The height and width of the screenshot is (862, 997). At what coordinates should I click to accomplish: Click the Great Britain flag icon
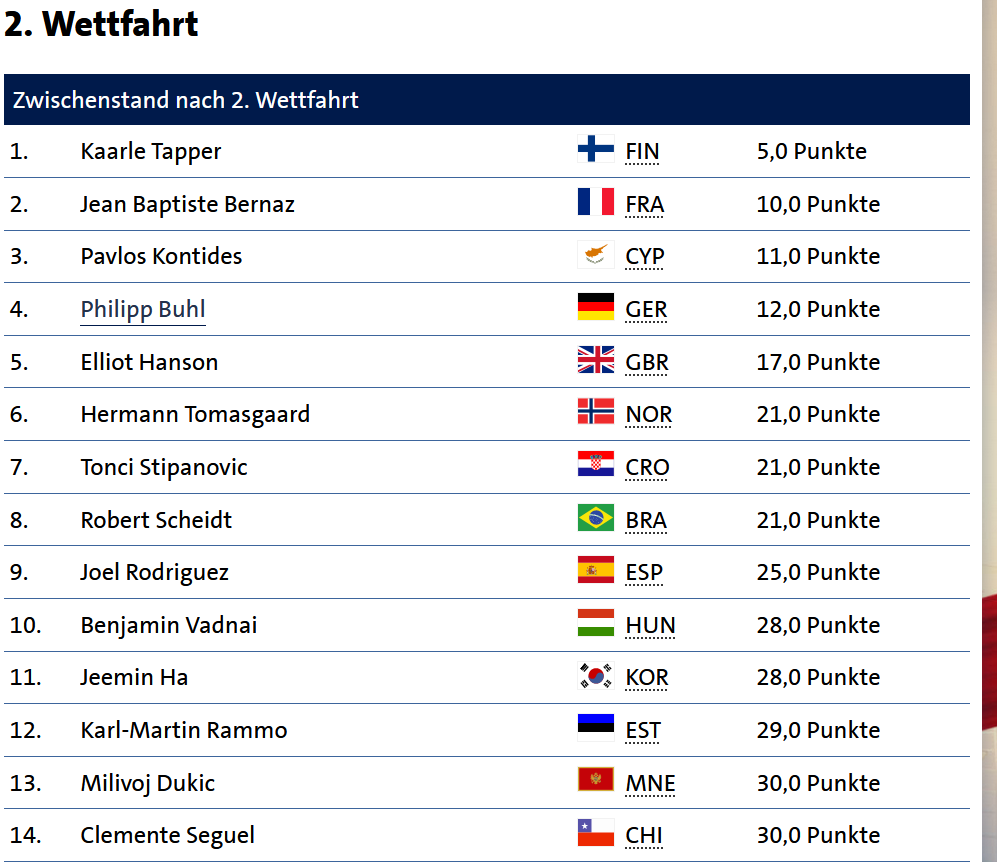pos(596,360)
